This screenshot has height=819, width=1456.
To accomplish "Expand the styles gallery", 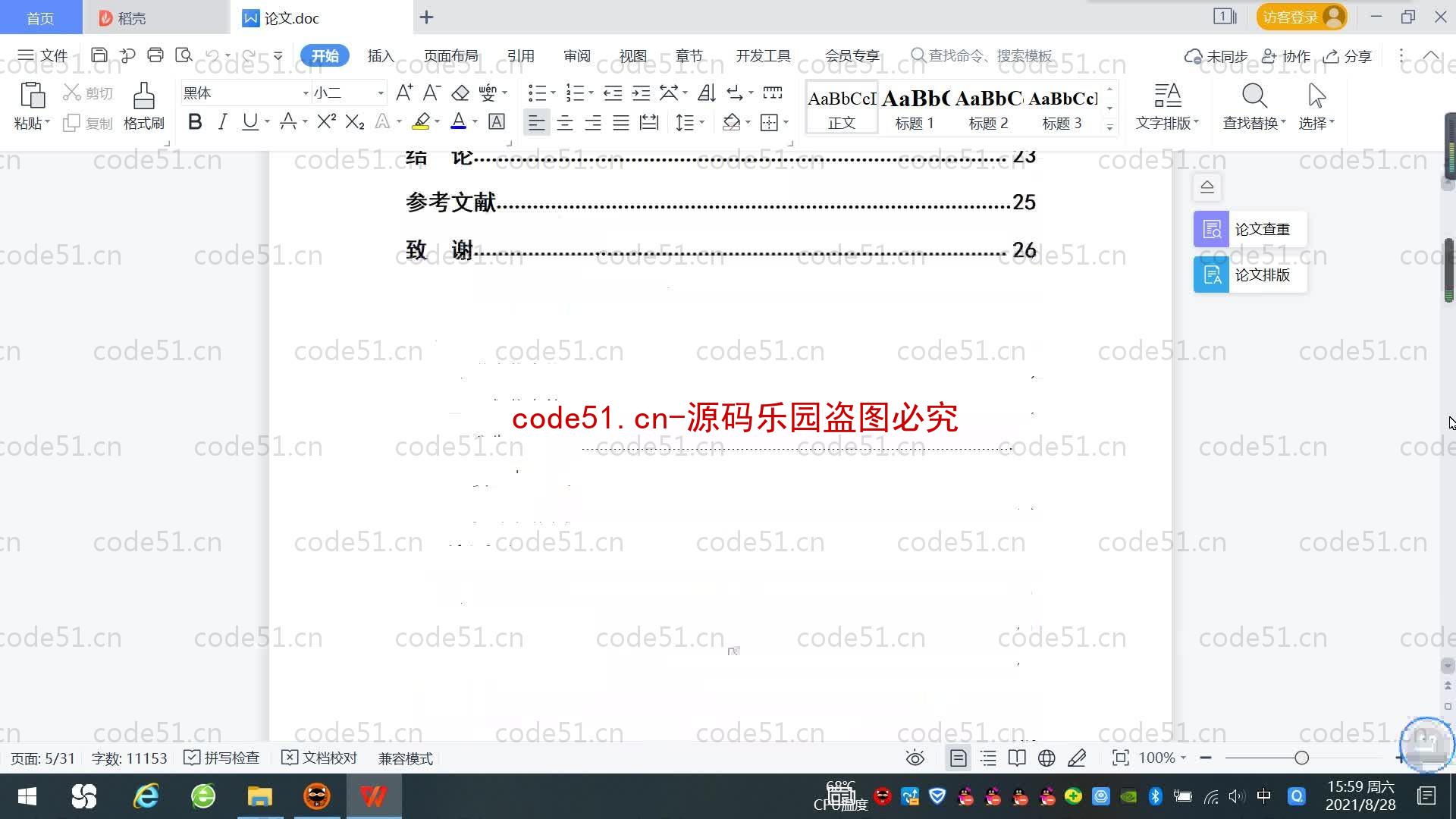I will [x=1109, y=127].
